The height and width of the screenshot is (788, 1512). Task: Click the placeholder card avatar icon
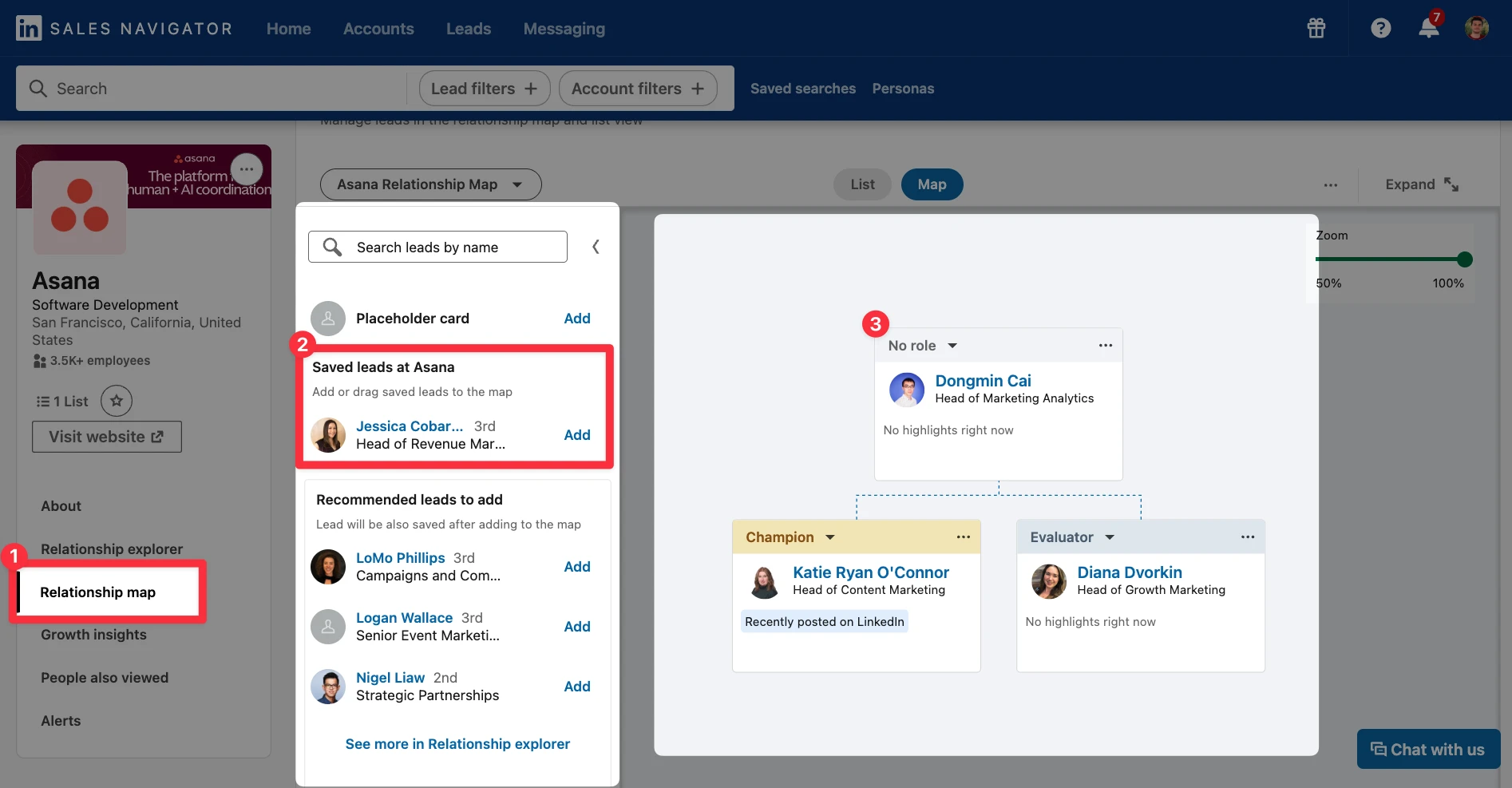tap(328, 319)
